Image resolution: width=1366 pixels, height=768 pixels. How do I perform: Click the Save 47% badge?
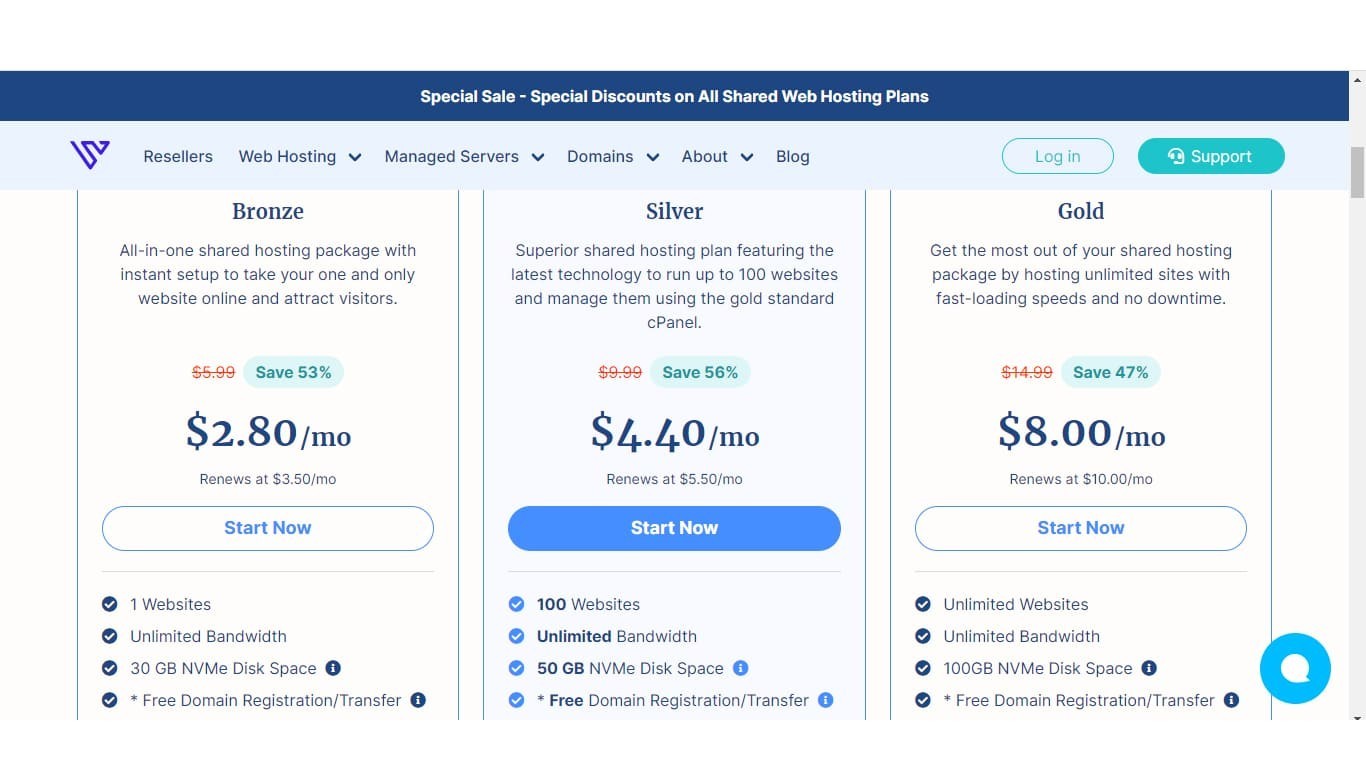1111,372
